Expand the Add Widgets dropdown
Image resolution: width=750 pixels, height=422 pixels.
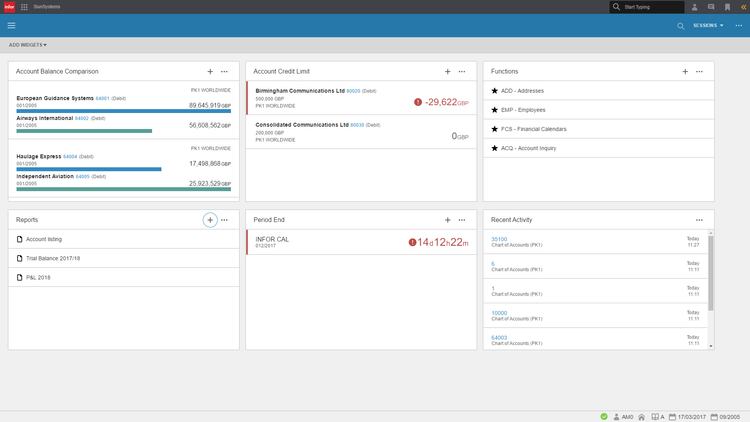coord(28,45)
